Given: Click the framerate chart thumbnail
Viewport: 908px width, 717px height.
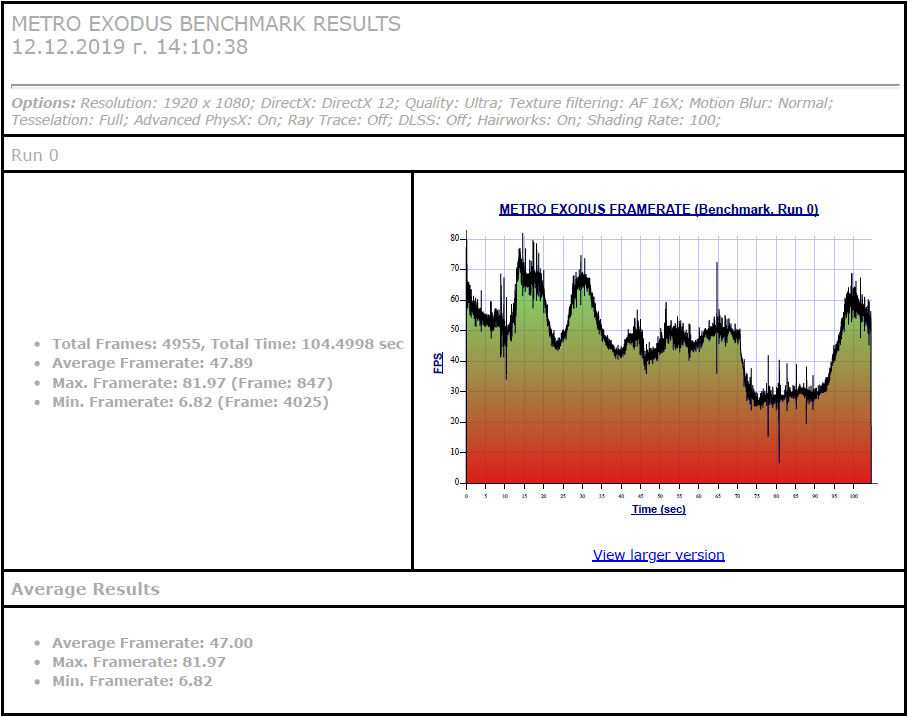Looking at the screenshot, I should pyautogui.click(x=659, y=359).
